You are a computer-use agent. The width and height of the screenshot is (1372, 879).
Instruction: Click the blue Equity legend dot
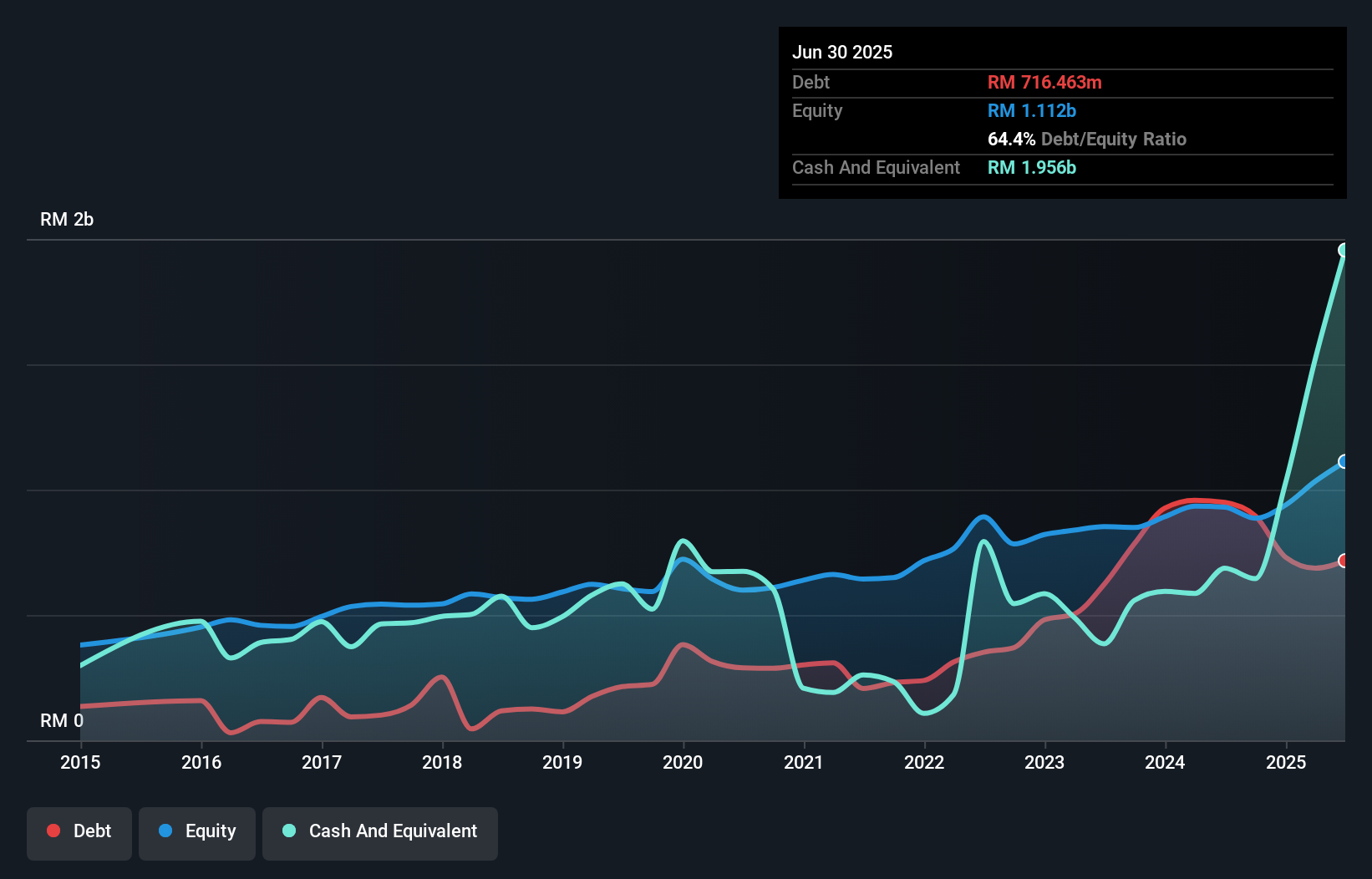(x=165, y=831)
